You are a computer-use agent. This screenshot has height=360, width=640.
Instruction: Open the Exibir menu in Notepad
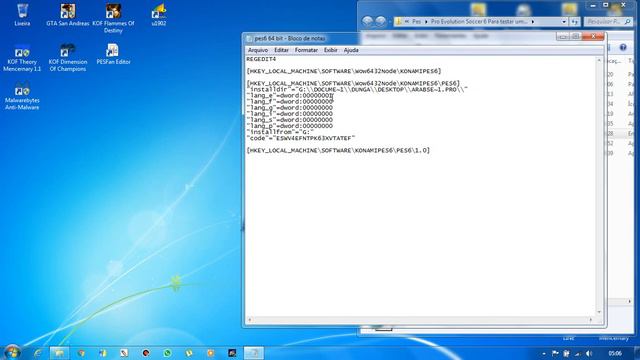click(331, 50)
